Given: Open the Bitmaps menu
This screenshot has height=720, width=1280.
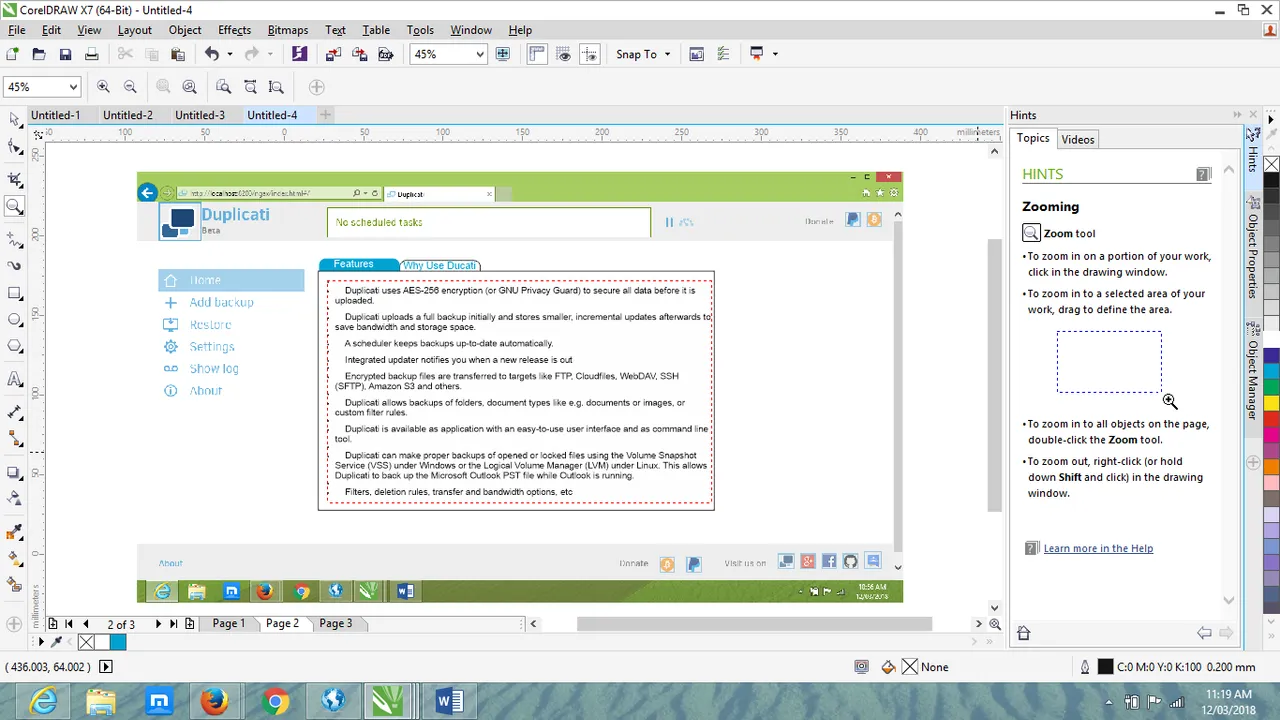Looking at the screenshot, I should point(287,30).
